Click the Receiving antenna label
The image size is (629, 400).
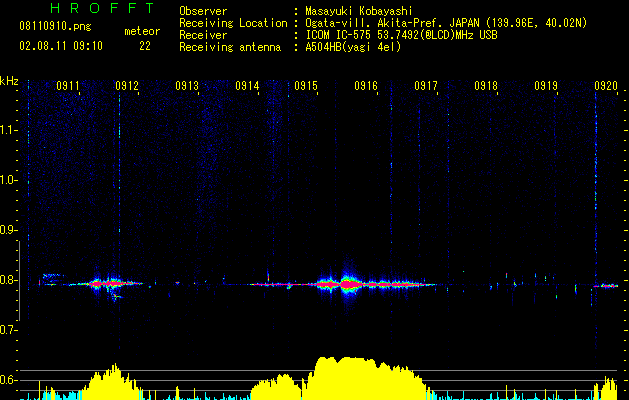coord(230,47)
